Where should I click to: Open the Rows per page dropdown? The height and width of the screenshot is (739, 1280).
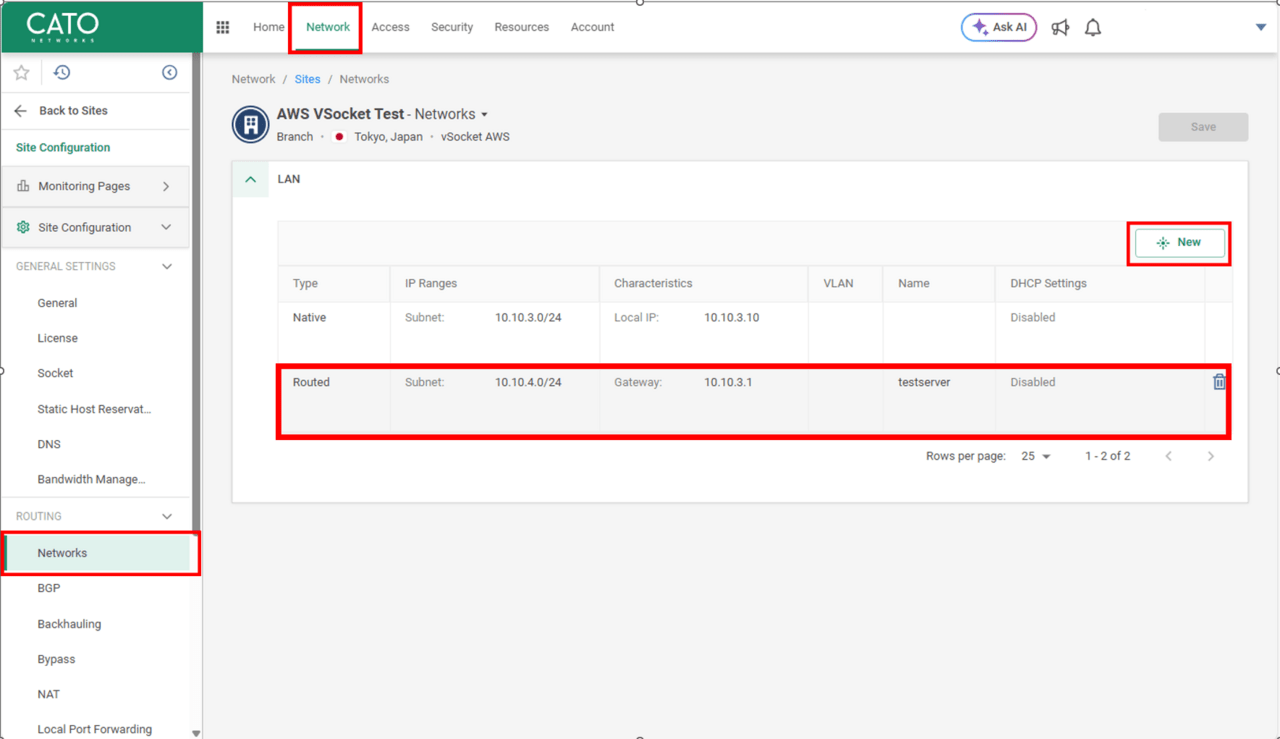(1036, 456)
